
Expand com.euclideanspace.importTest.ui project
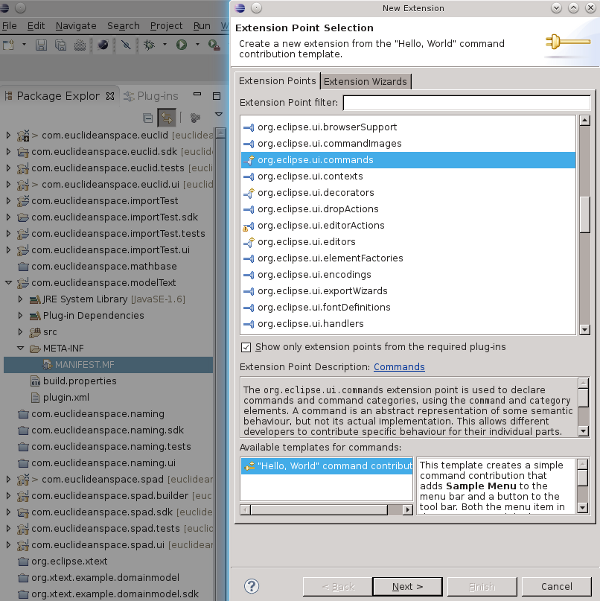coord(8,250)
